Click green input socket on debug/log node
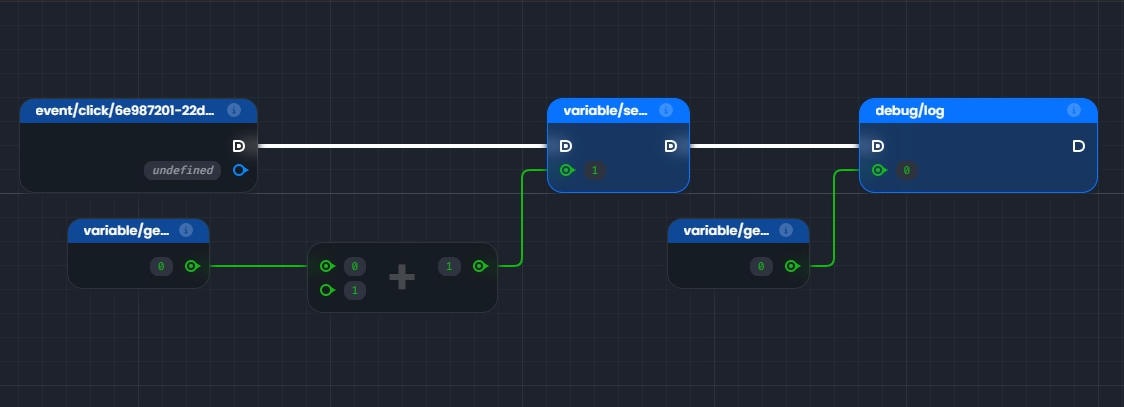The height and width of the screenshot is (407, 1124). click(x=879, y=171)
